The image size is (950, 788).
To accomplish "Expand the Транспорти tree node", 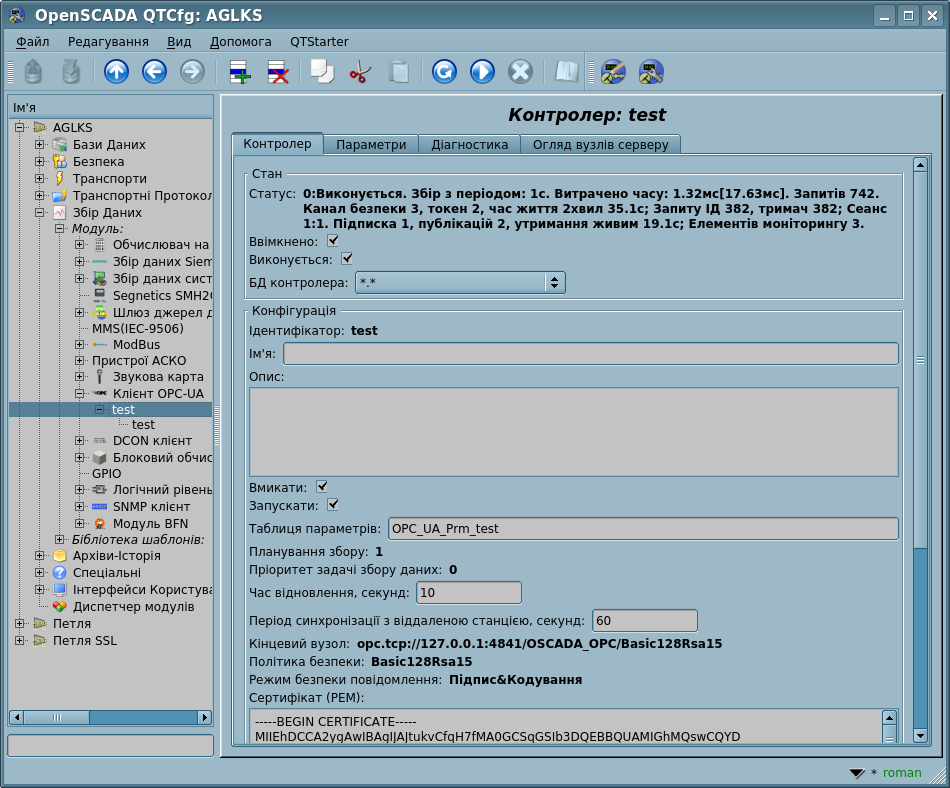I will [39, 178].
